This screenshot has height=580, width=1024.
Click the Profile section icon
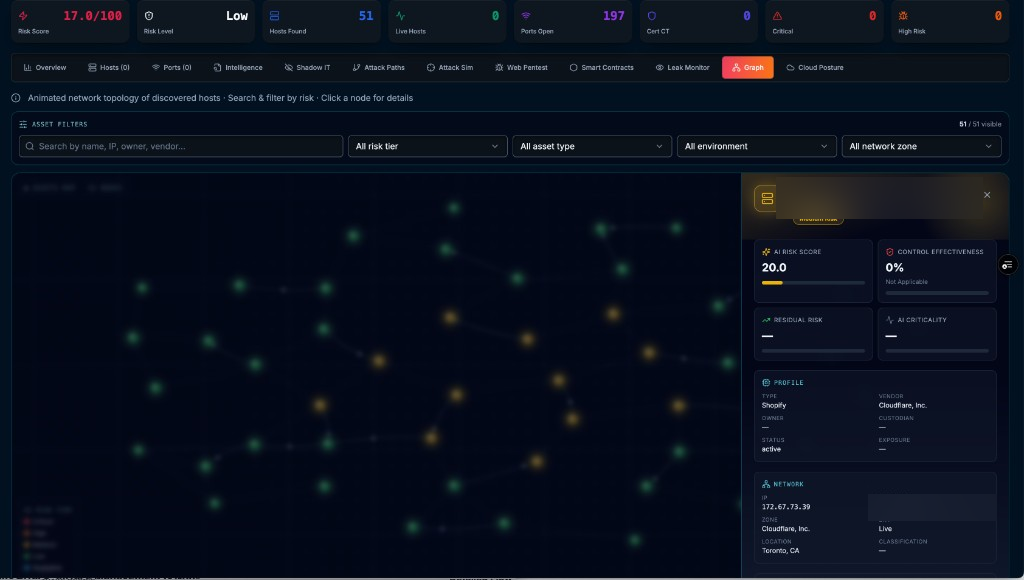coord(766,383)
